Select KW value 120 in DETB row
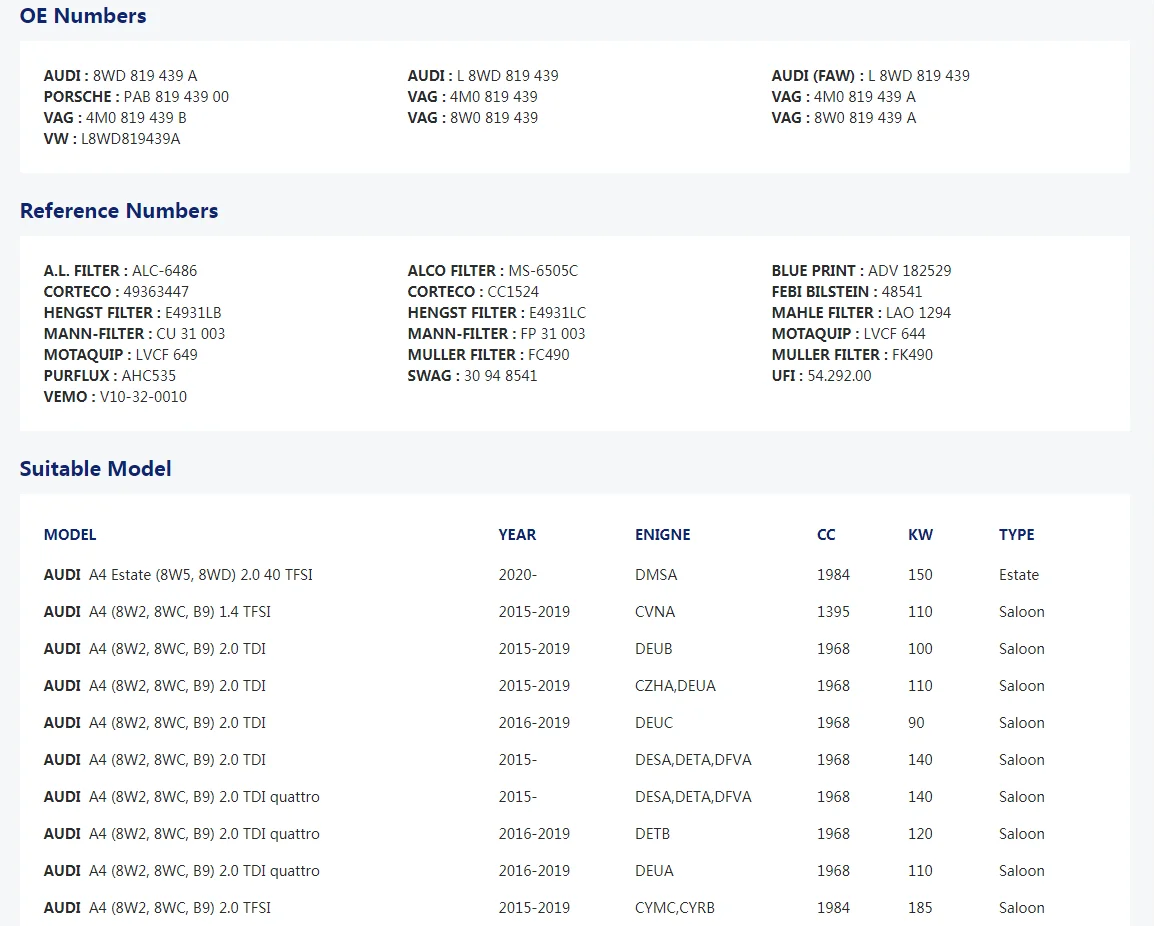This screenshot has height=926, width=1155. click(x=920, y=834)
